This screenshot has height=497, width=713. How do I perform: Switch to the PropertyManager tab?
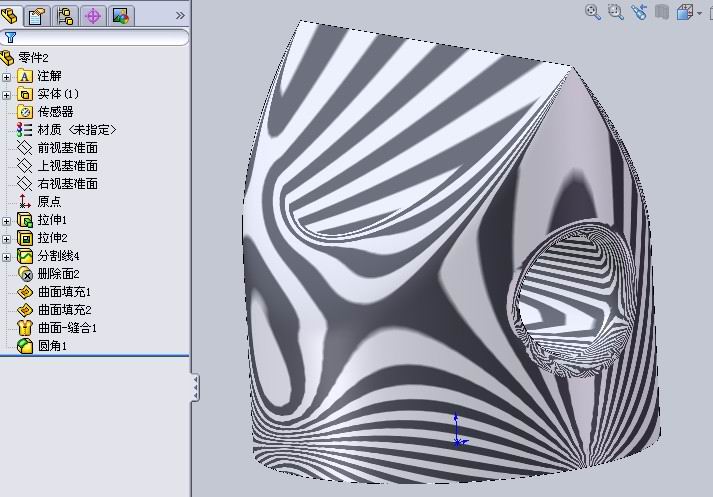(37, 16)
